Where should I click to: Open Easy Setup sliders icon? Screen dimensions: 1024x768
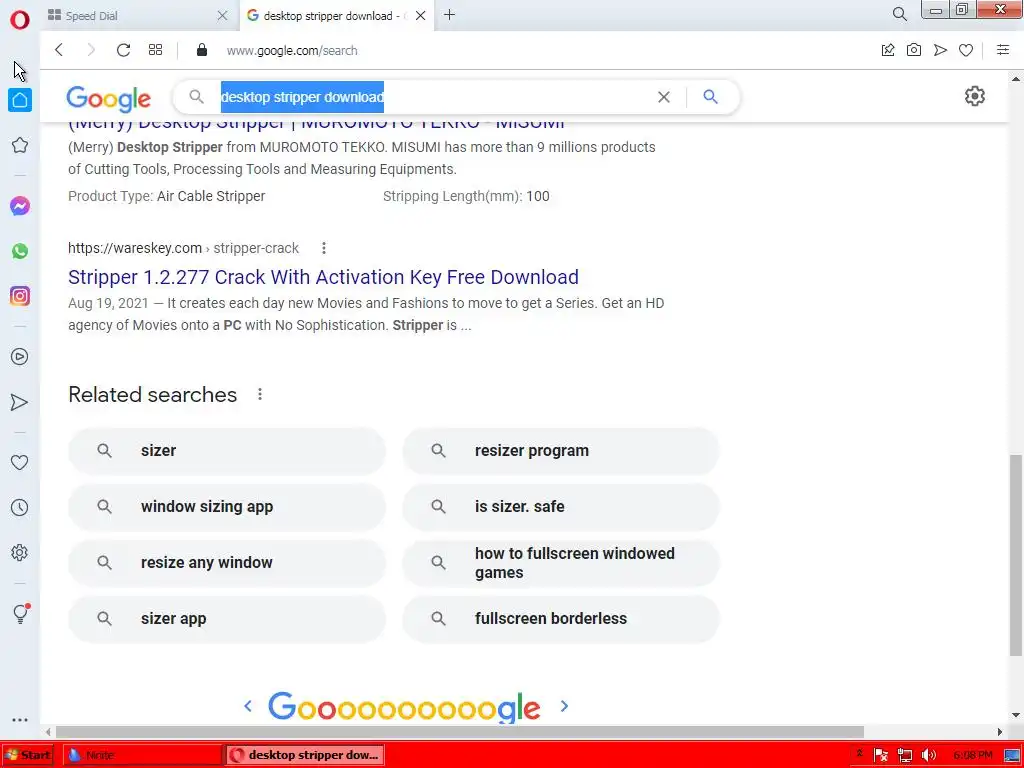point(1003,50)
